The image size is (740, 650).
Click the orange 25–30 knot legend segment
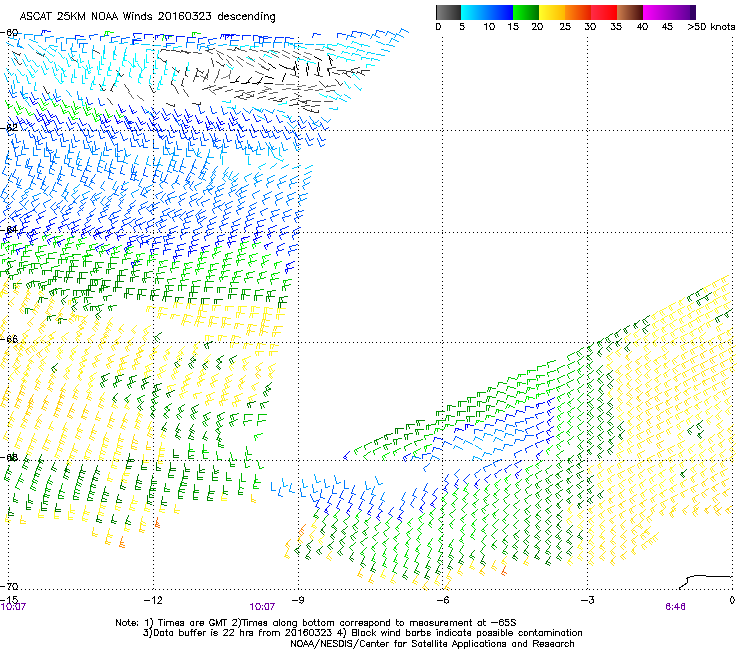[578, 12]
